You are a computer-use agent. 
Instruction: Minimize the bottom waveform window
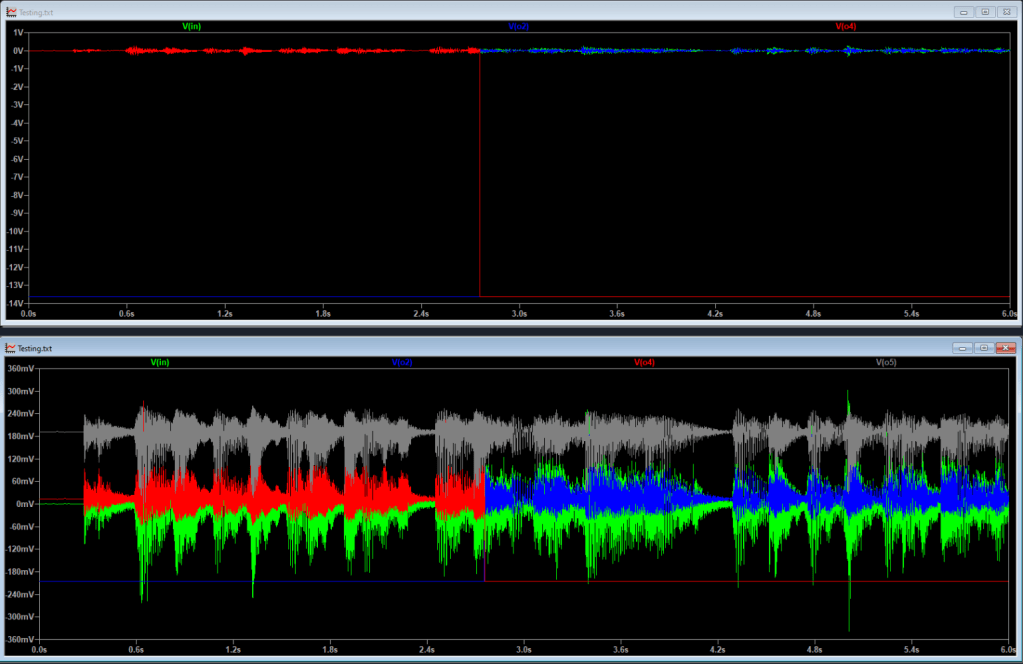pyautogui.click(x=962, y=348)
